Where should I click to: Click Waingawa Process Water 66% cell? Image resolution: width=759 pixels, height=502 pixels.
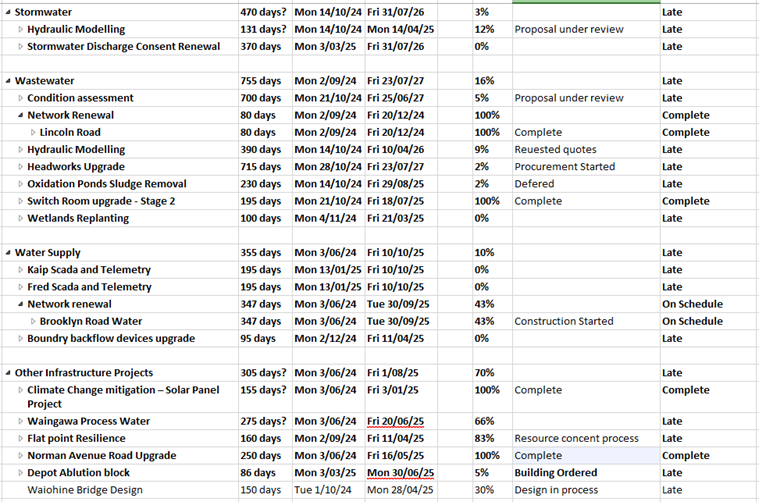point(492,421)
